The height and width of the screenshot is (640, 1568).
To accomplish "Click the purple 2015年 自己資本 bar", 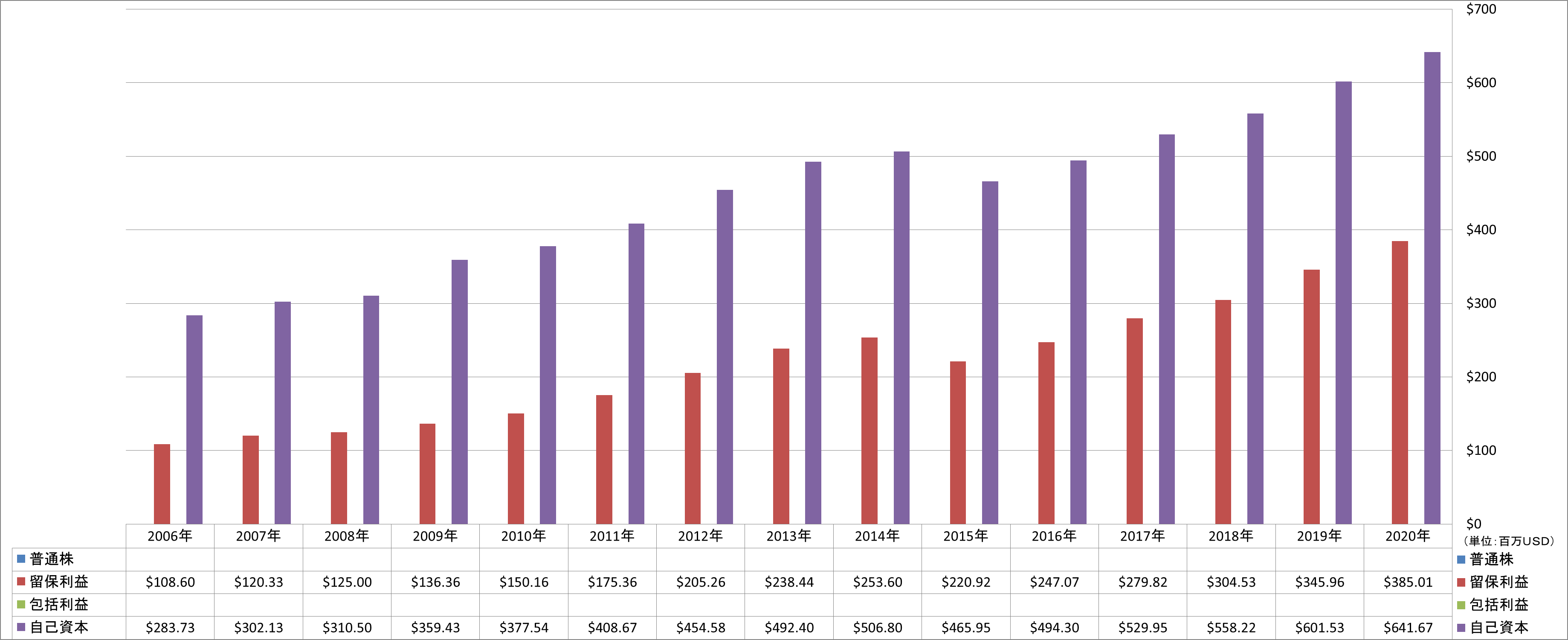I will [990, 352].
